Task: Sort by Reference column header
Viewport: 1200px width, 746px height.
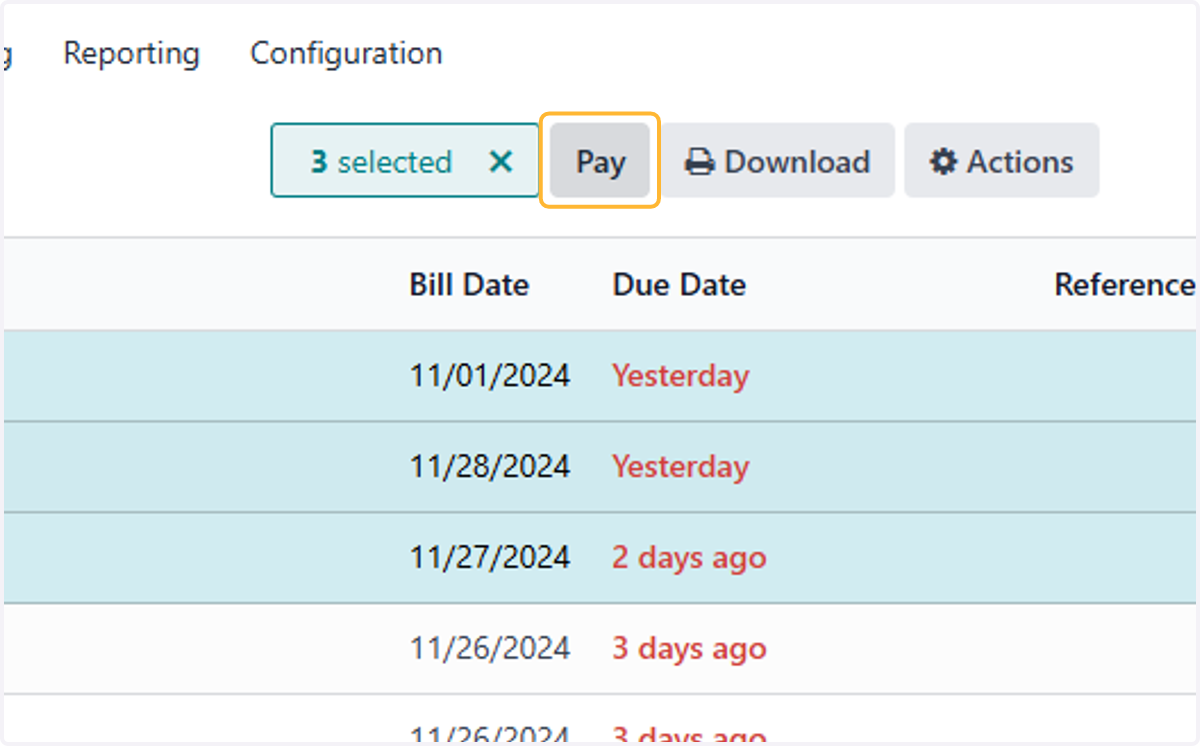Action: click(x=1125, y=285)
